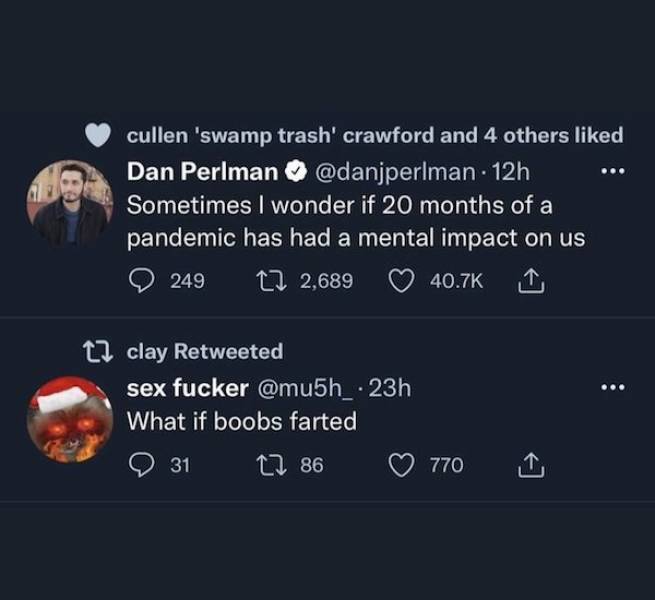The image size is (655, 600).
Task: Open more options for the @mu5h_ tweet
Action: click(611, 388)
